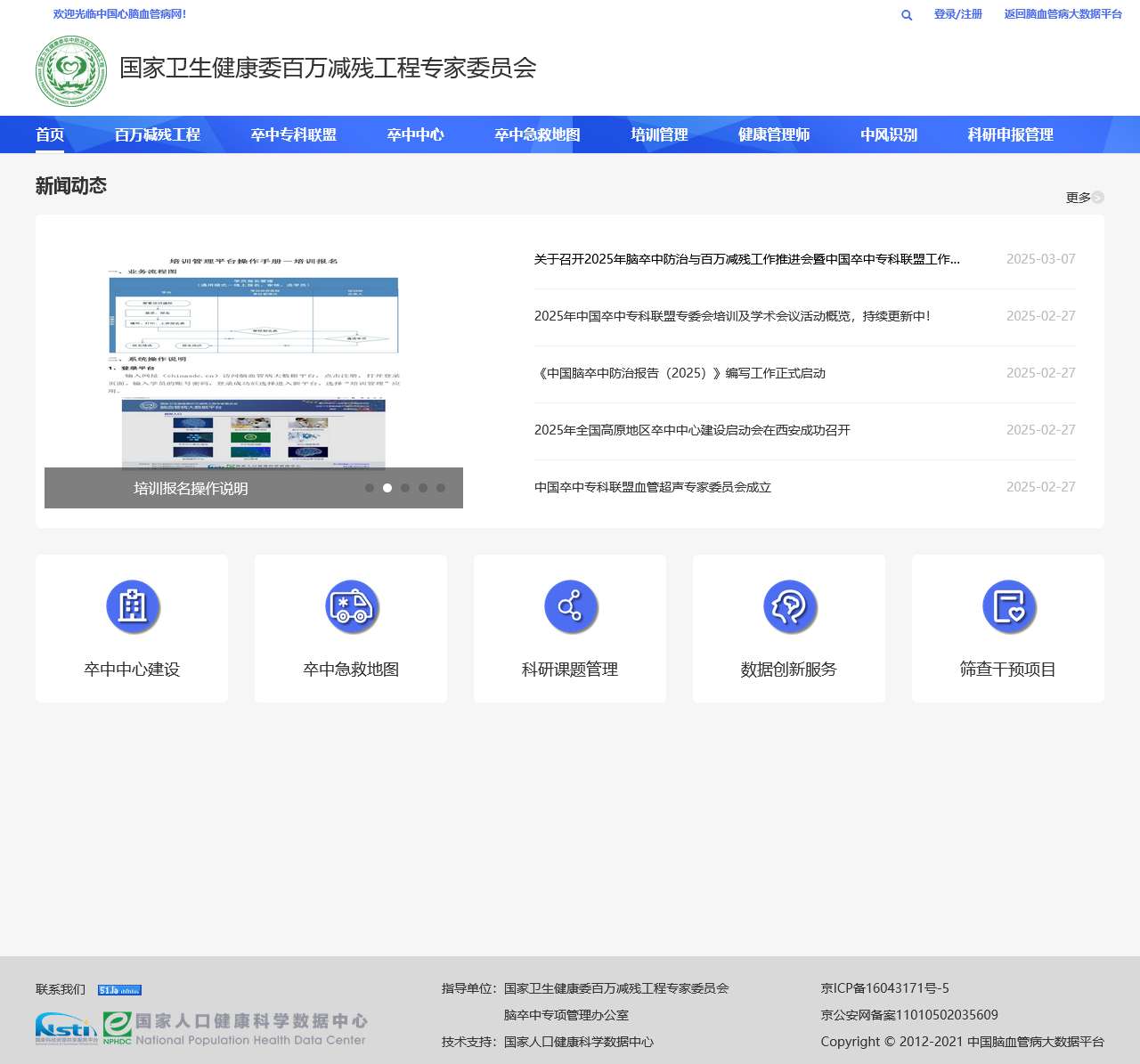Click title 国家卫生健康委百万减残工程专家委员会
The image size is (1140, 1064).
coord(329,68)
